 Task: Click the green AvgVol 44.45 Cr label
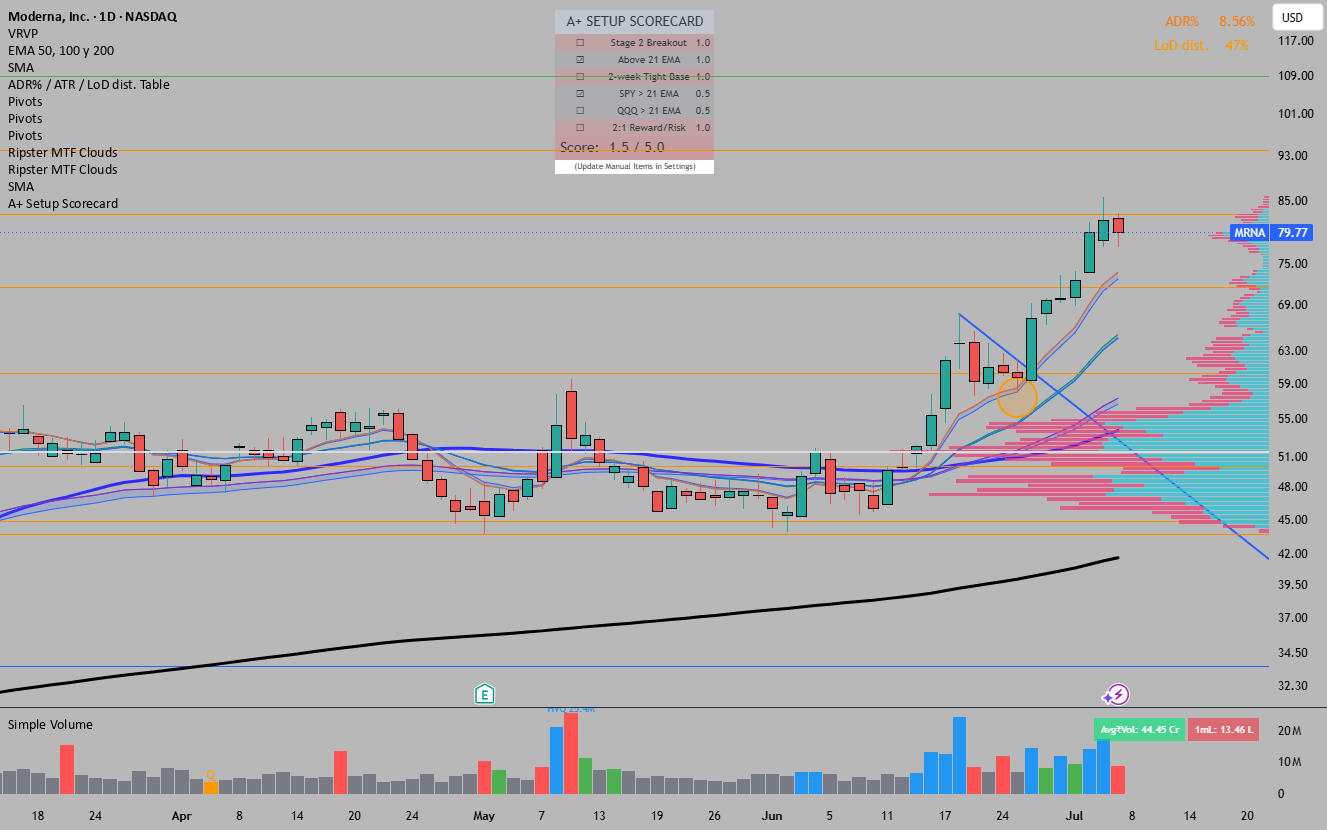[x=1140, y=730]
